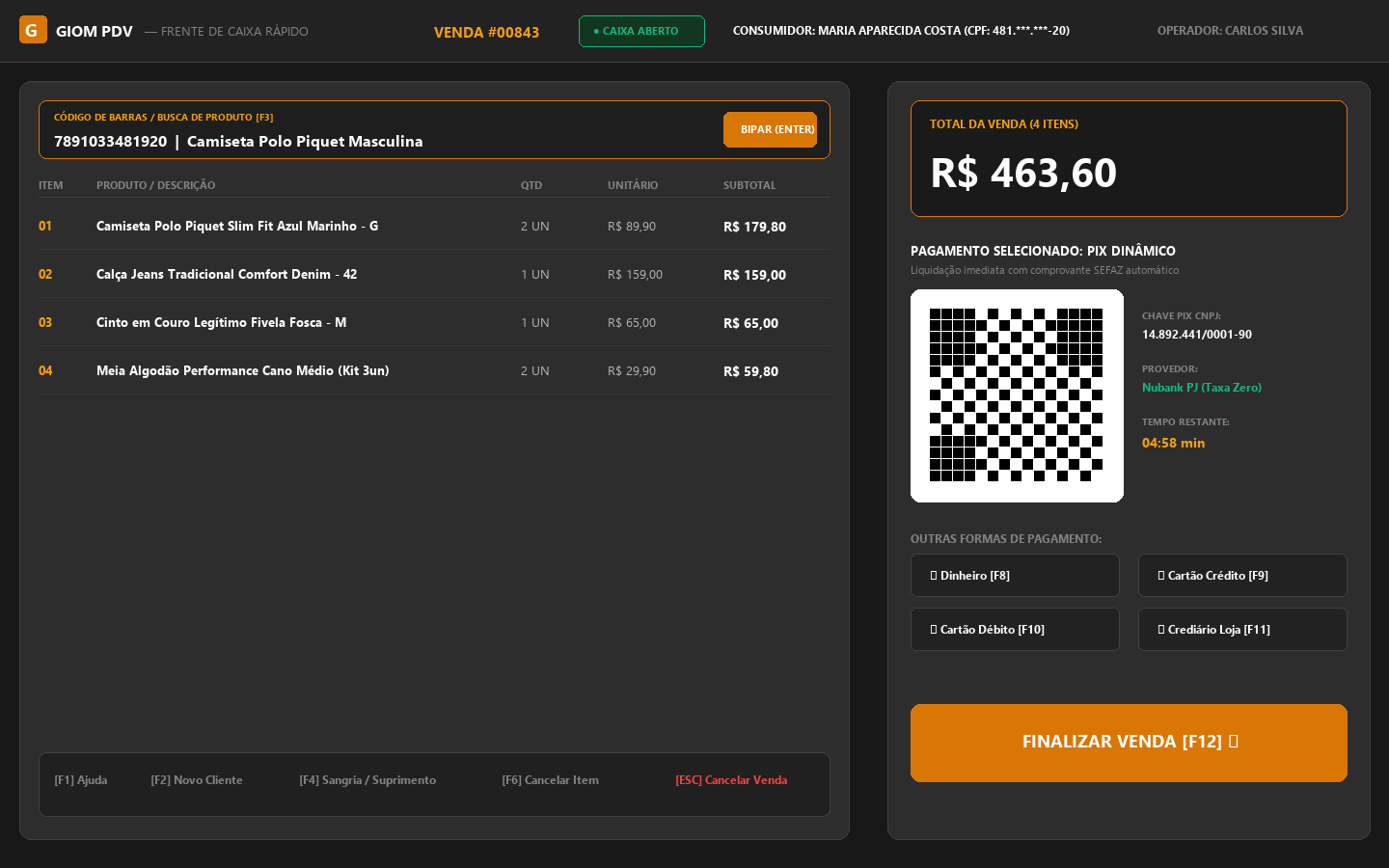Click the CAIXA ABERTO status badge
The image size is (1389, 868).
tap(641, 31)
